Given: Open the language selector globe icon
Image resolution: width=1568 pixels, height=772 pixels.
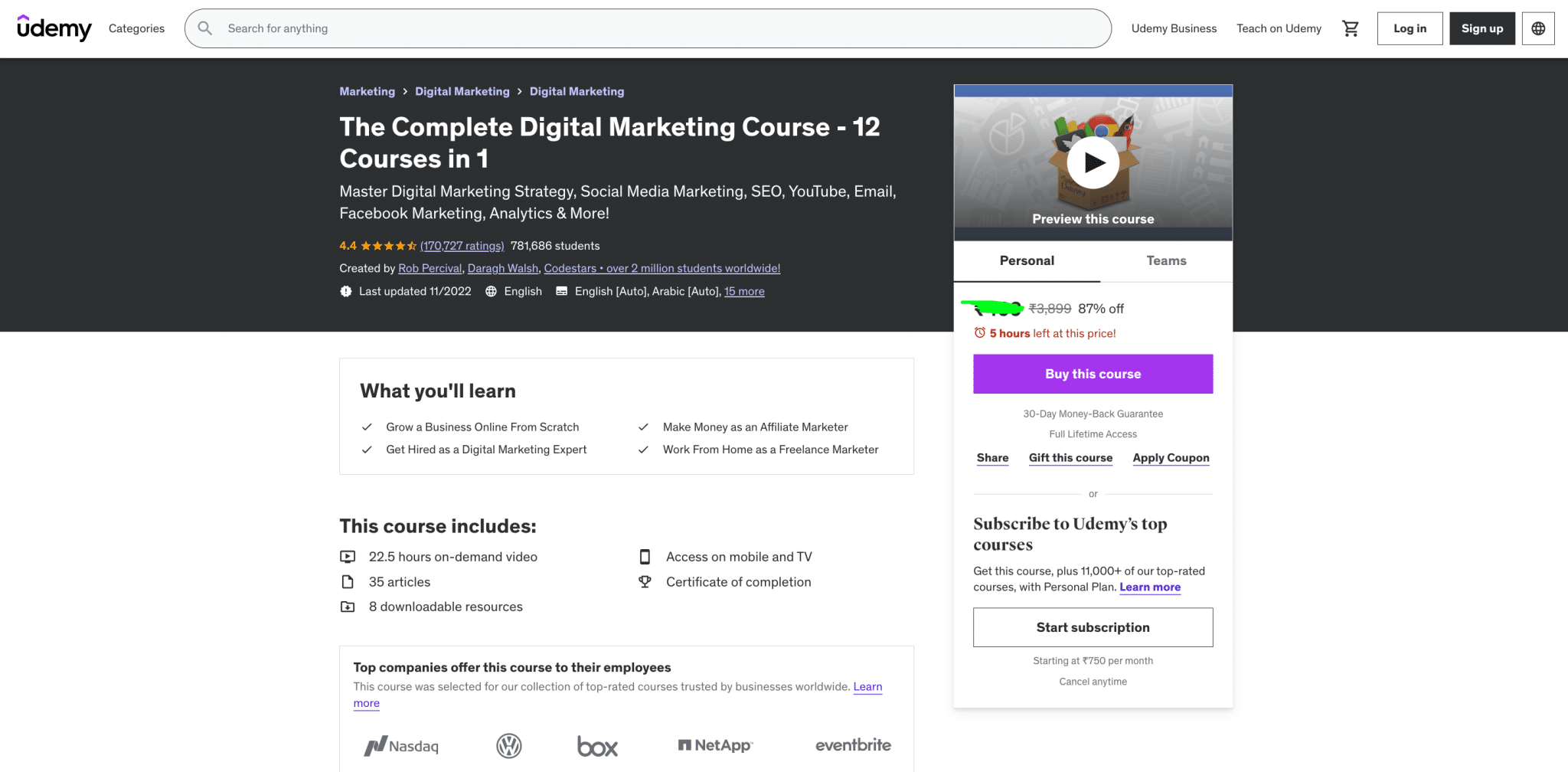Looking at the screenshot, I should coord(1538,28).
